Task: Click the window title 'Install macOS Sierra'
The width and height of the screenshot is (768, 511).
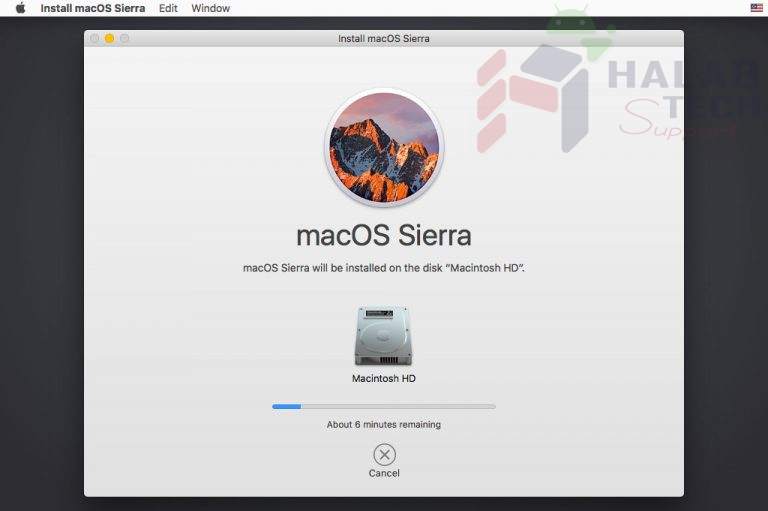Action: (384, 38)
